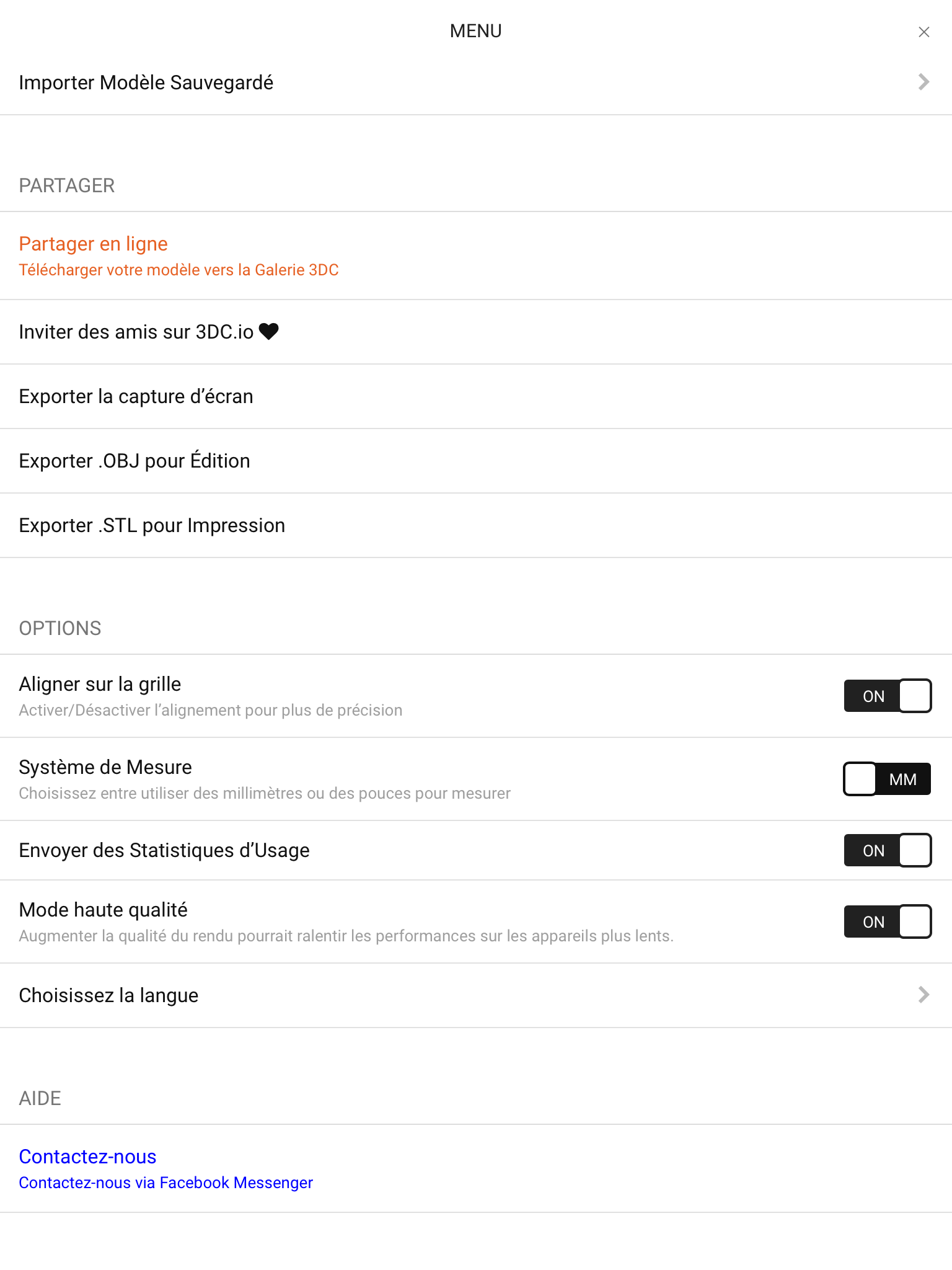
Task: Click the Système de Mesure description text
Action: click(265, 793)
